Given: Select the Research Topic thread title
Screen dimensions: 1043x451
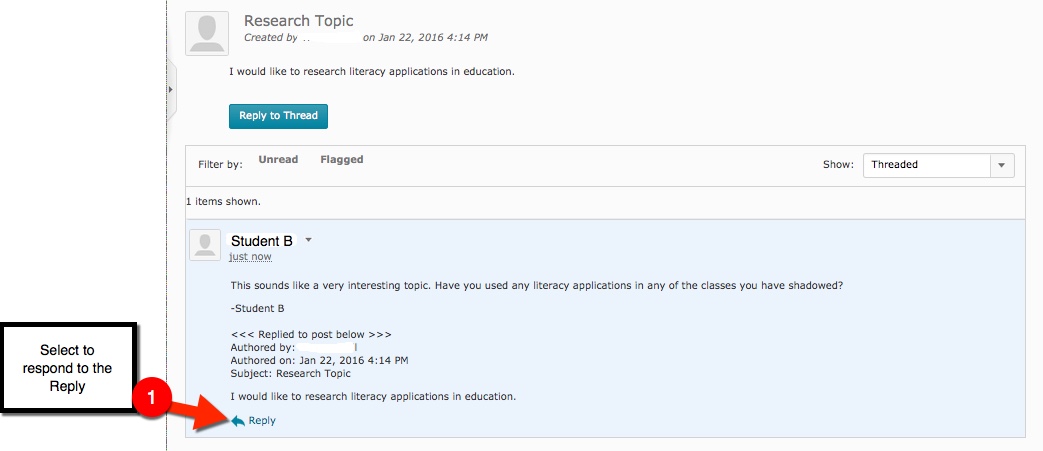Looking at the screenshot, I should (298, 21).
